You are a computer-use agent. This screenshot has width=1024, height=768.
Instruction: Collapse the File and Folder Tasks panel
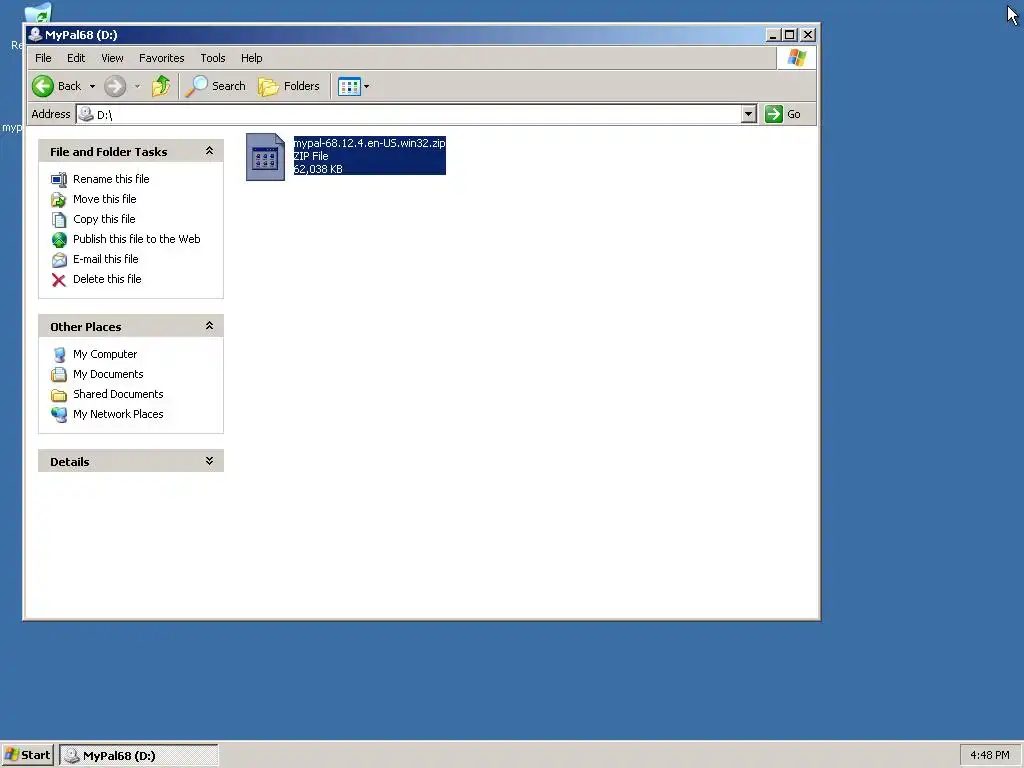tap(209, 151)
